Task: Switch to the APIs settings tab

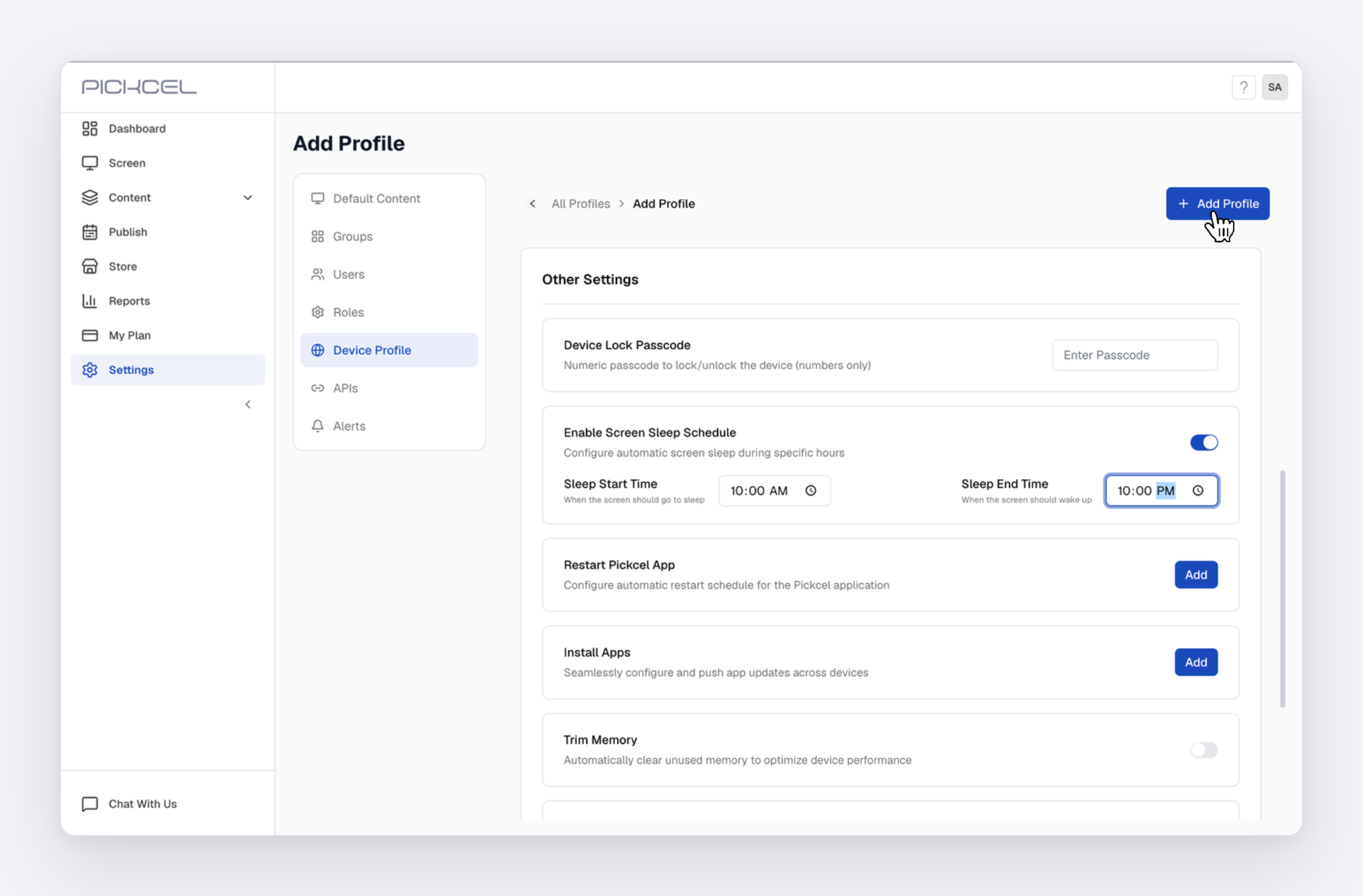Action: 389,388
